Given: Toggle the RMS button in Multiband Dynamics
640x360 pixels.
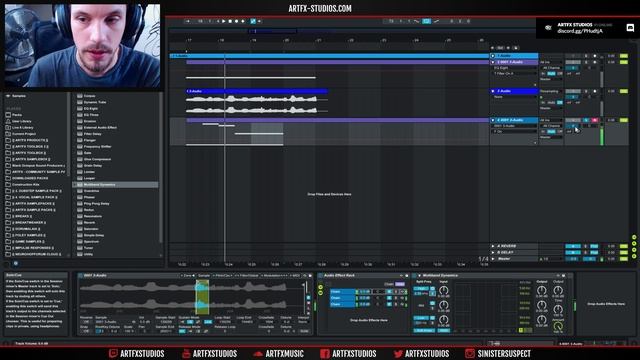Looking at the screenshot, I should (x=444, y=330).
